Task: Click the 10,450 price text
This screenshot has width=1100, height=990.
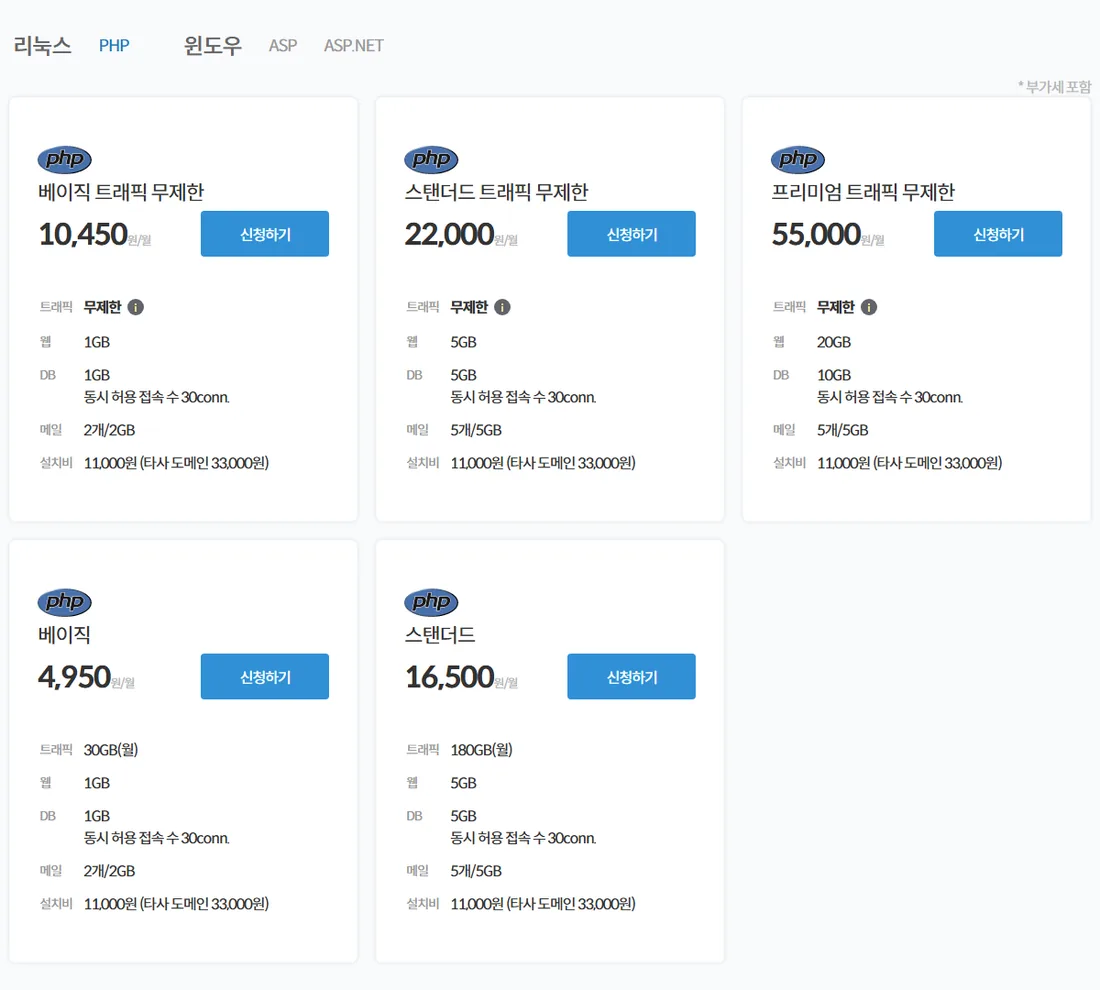Action: (x=83, y=234)
